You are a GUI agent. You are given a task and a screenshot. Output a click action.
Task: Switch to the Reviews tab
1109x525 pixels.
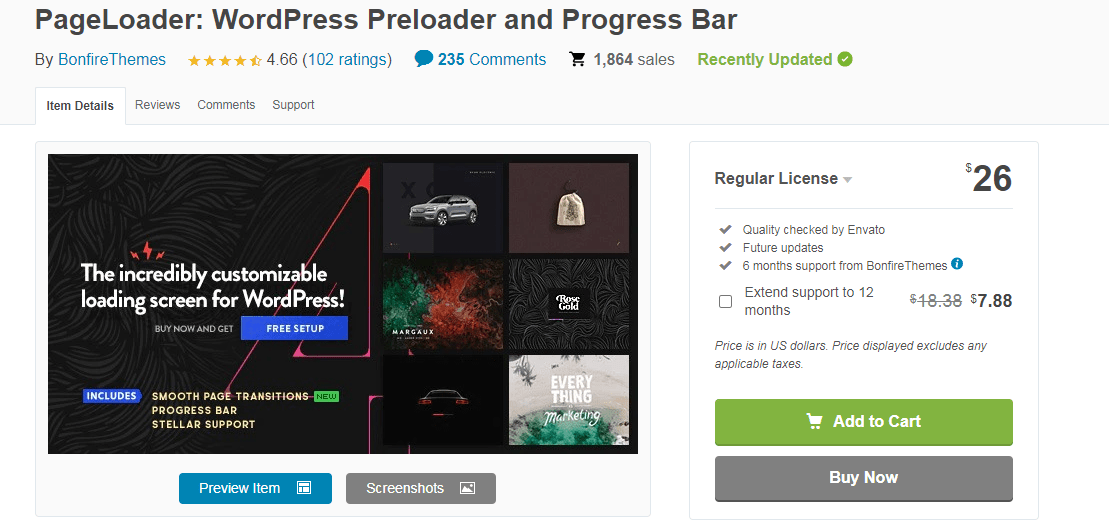[x=158, y=105]
